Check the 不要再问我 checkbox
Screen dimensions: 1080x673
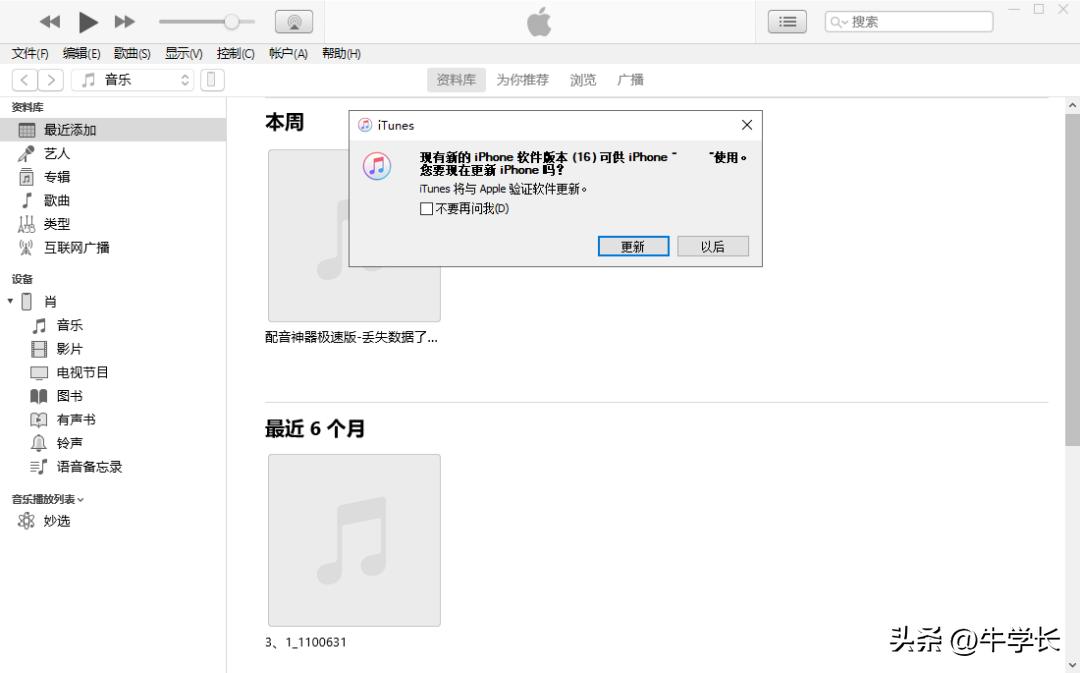click(x=425, y=209)
